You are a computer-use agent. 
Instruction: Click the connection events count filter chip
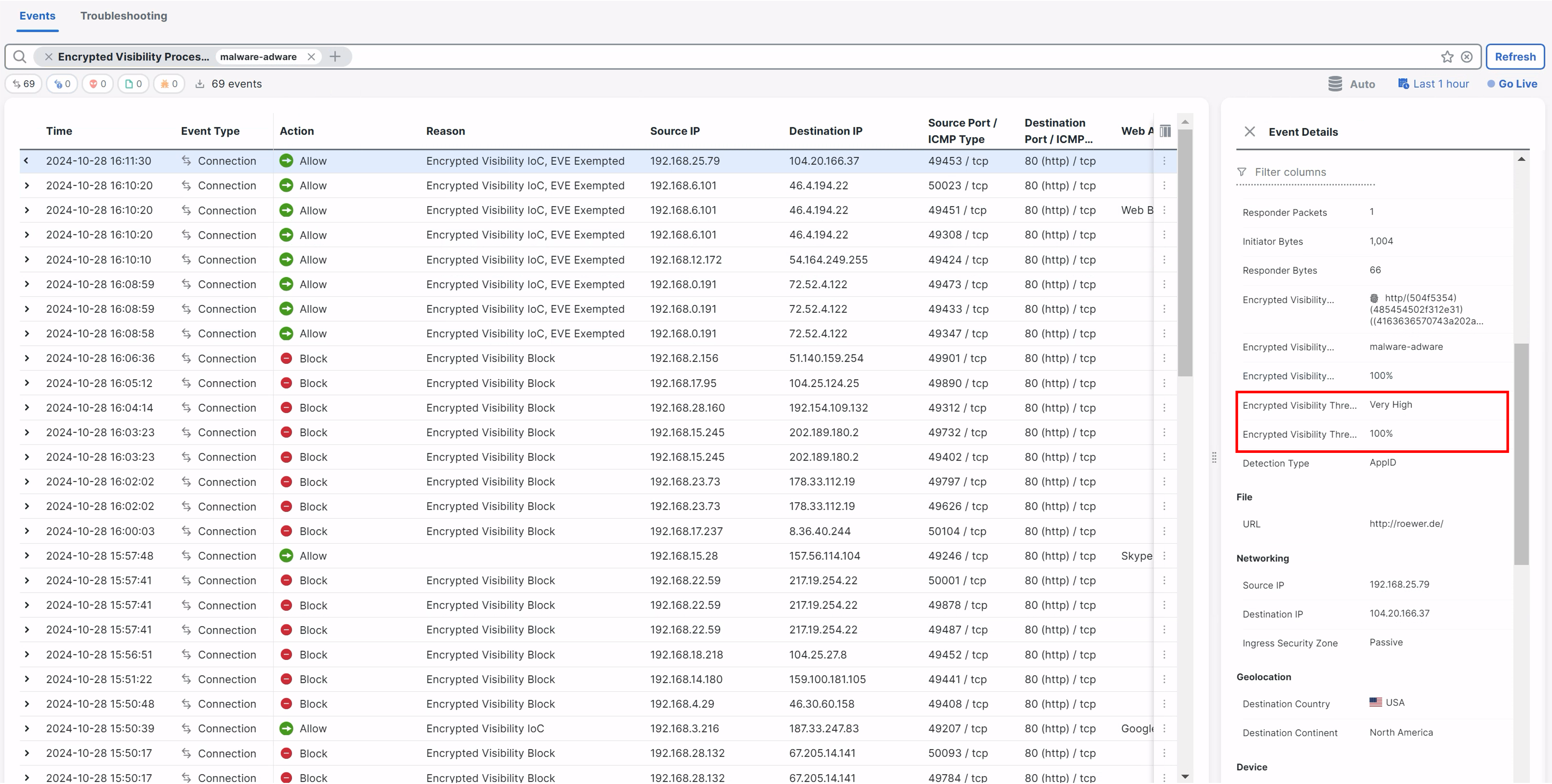(x=24, y=84)
